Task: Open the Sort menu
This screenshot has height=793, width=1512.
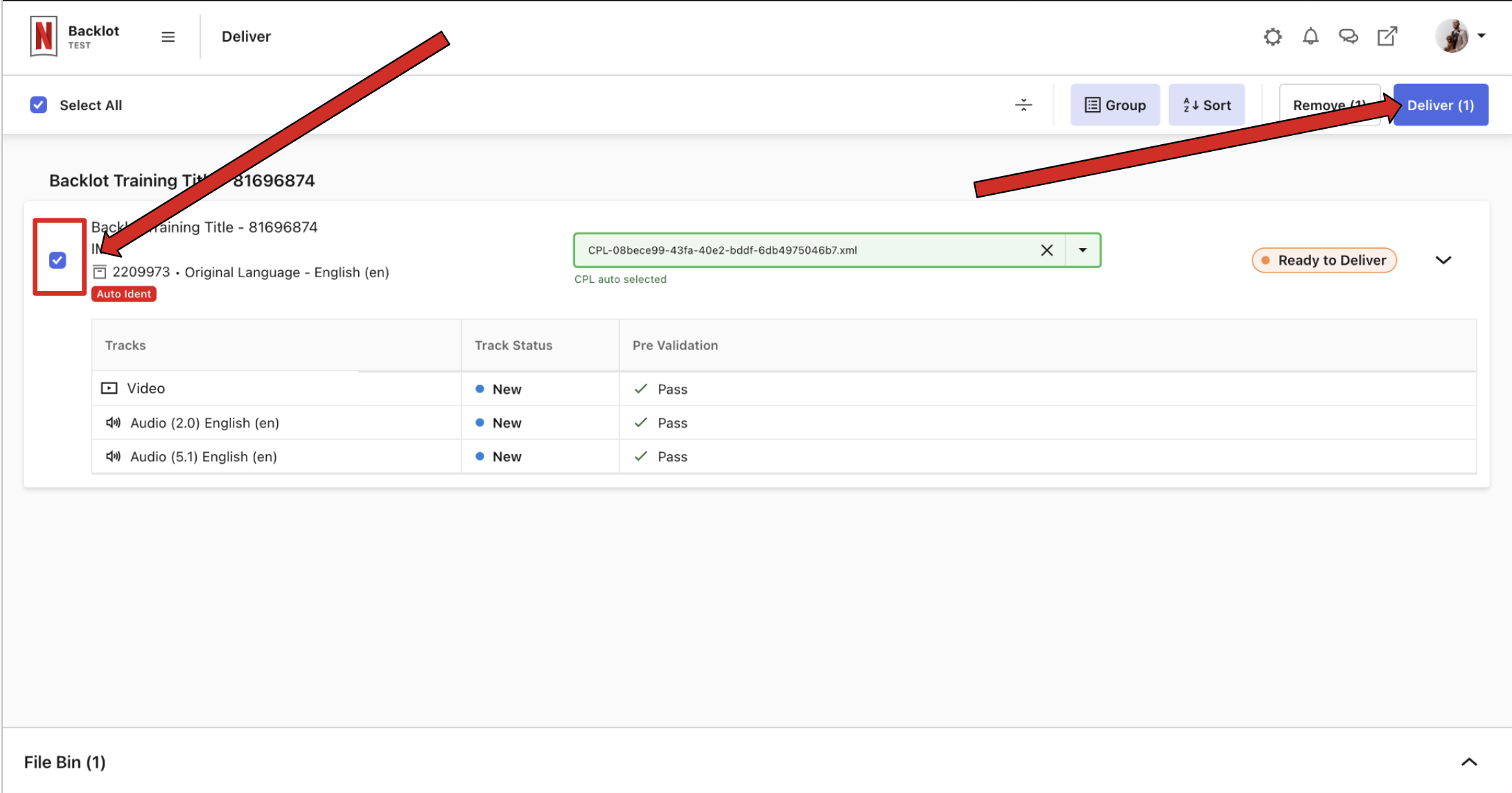Action: pos(1208,105)
